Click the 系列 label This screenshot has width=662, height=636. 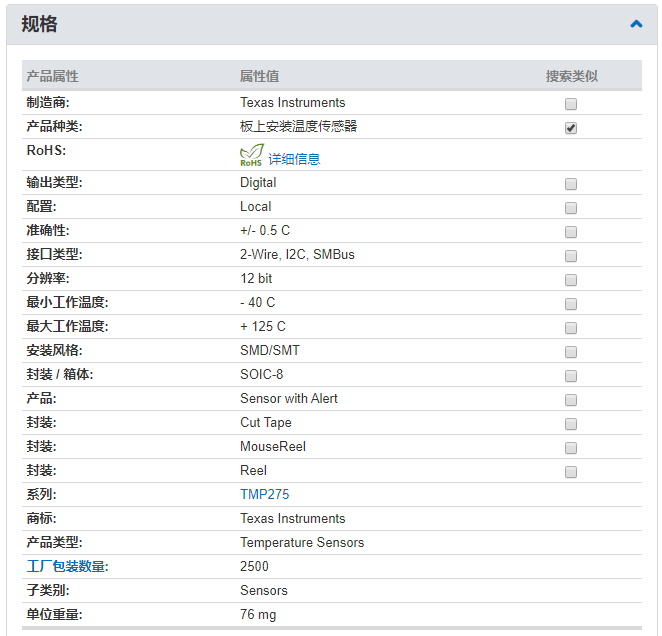[41, 494]
